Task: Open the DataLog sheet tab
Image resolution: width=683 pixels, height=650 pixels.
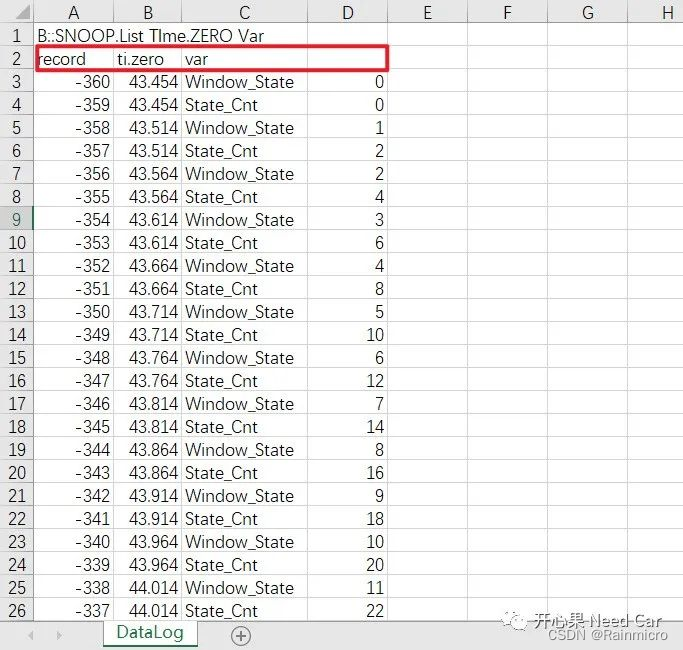Action: pos(150,633)
